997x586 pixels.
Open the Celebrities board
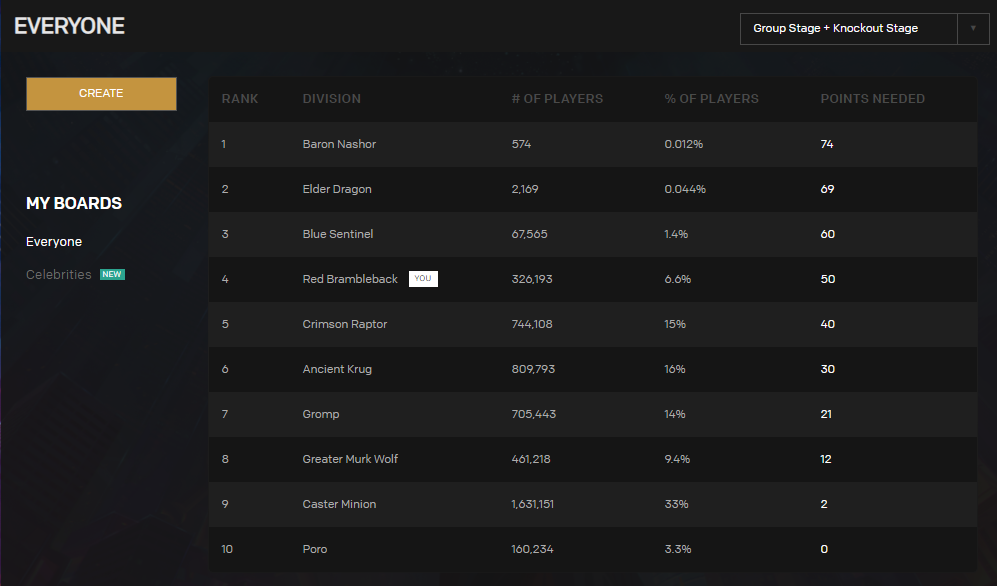(58, 275)
